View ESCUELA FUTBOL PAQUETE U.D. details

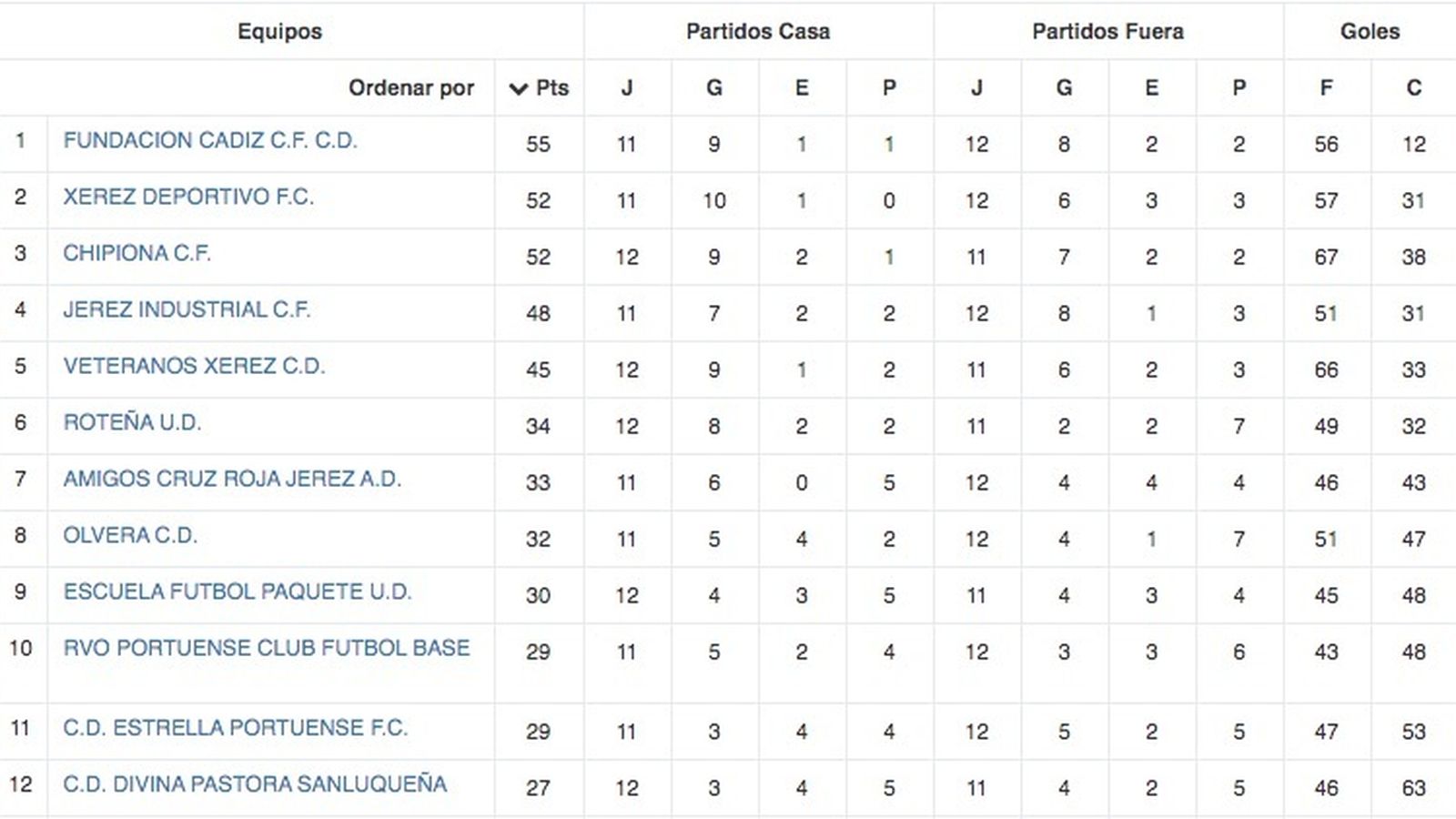click(238, 593)
